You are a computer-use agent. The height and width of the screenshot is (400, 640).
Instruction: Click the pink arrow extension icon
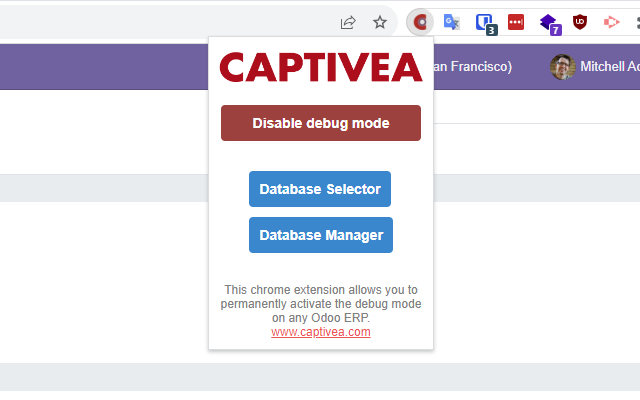[611, 22]
